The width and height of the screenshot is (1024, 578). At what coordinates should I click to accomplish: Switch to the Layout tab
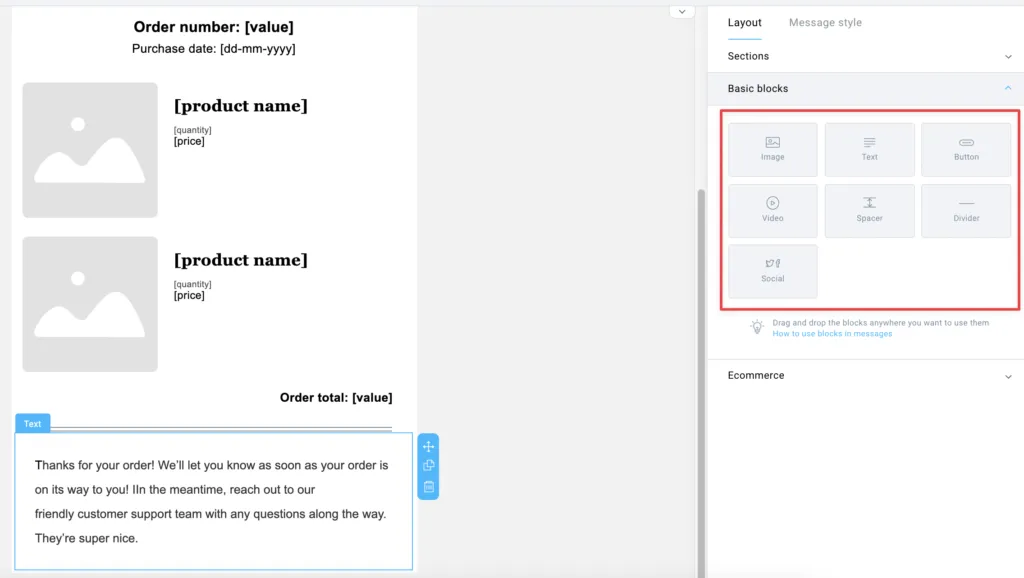744,22
